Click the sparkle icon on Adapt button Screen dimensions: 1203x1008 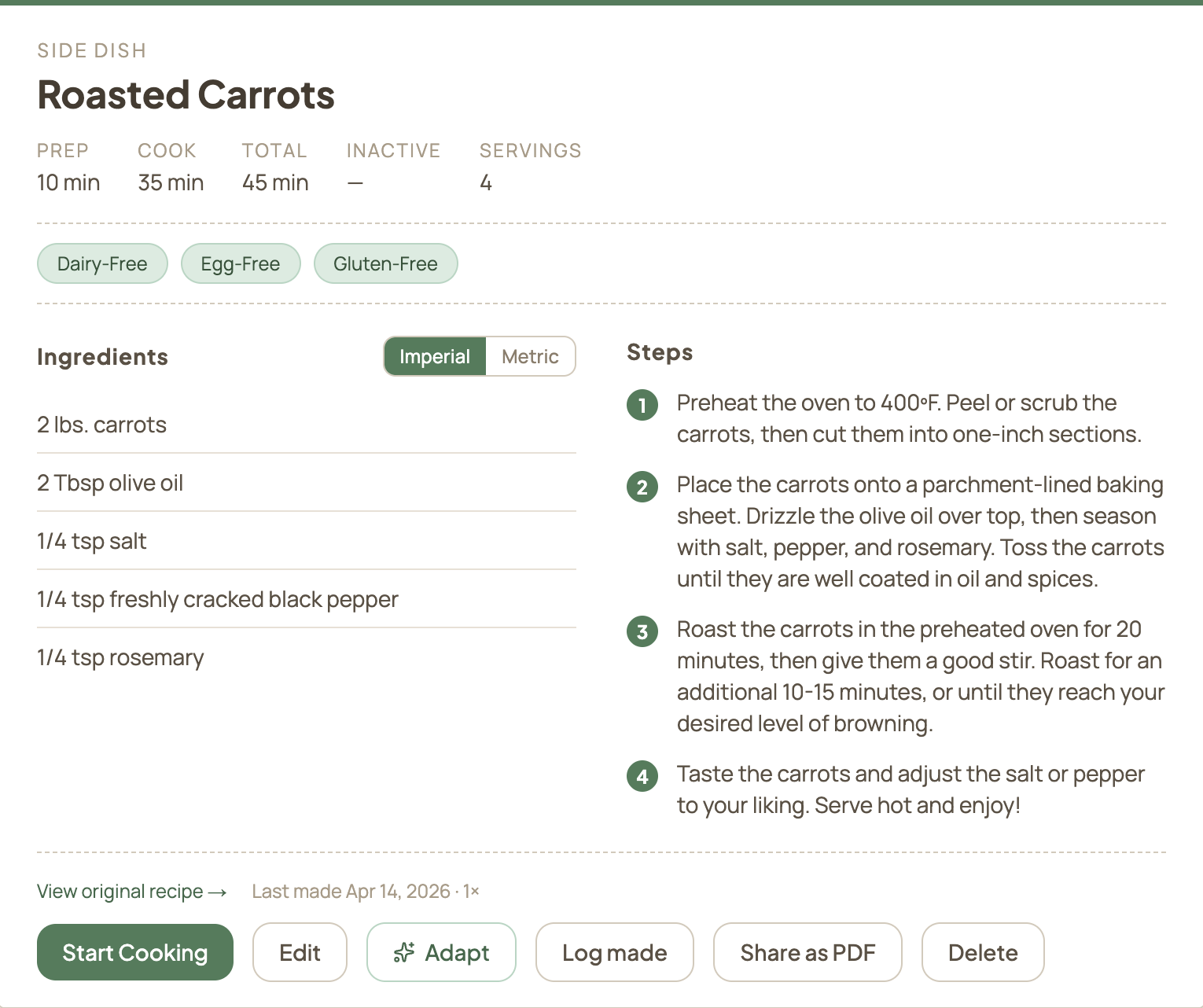(x=404, y=952)
